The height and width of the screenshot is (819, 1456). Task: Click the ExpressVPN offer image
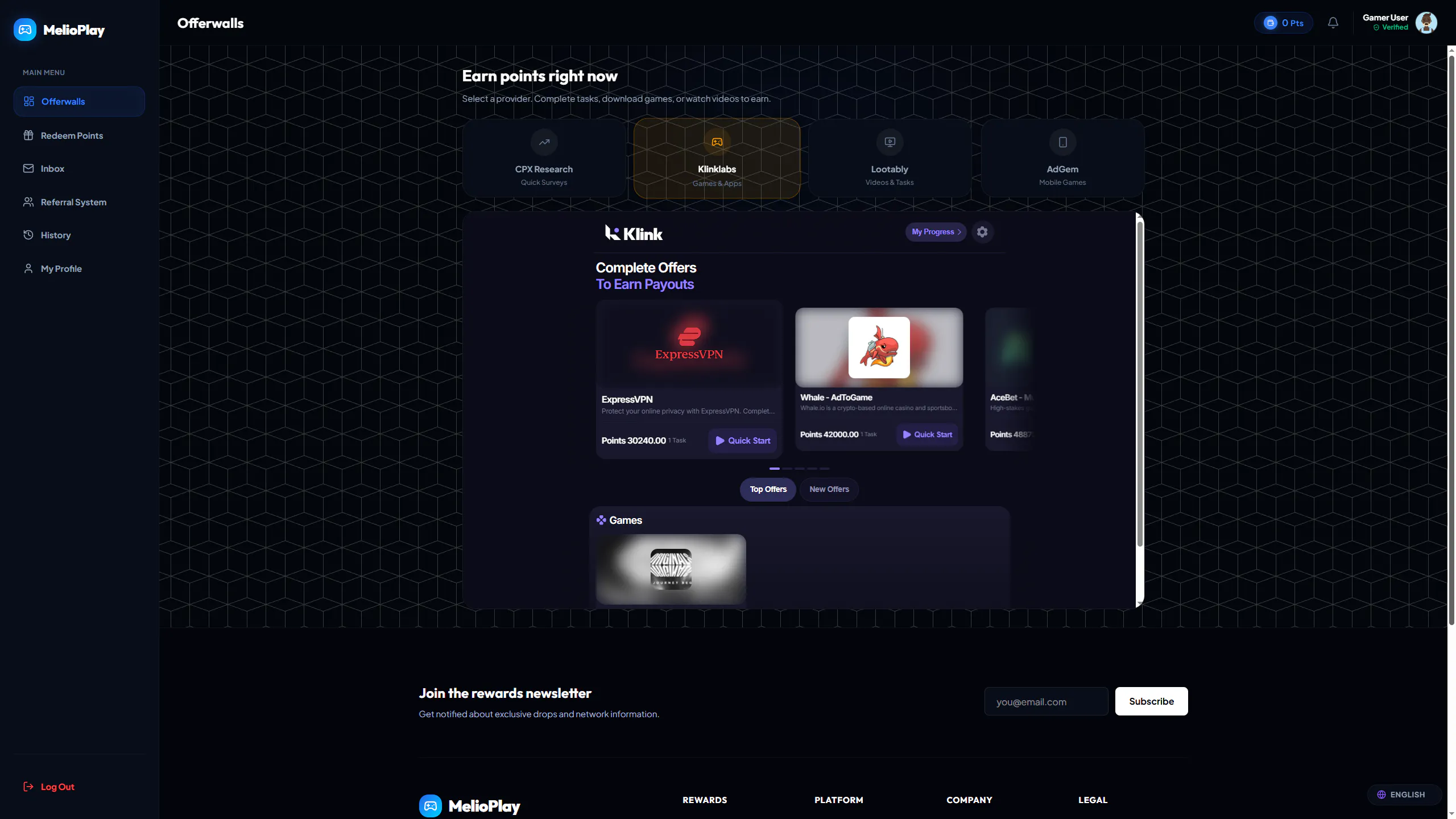tap(689, 345)
